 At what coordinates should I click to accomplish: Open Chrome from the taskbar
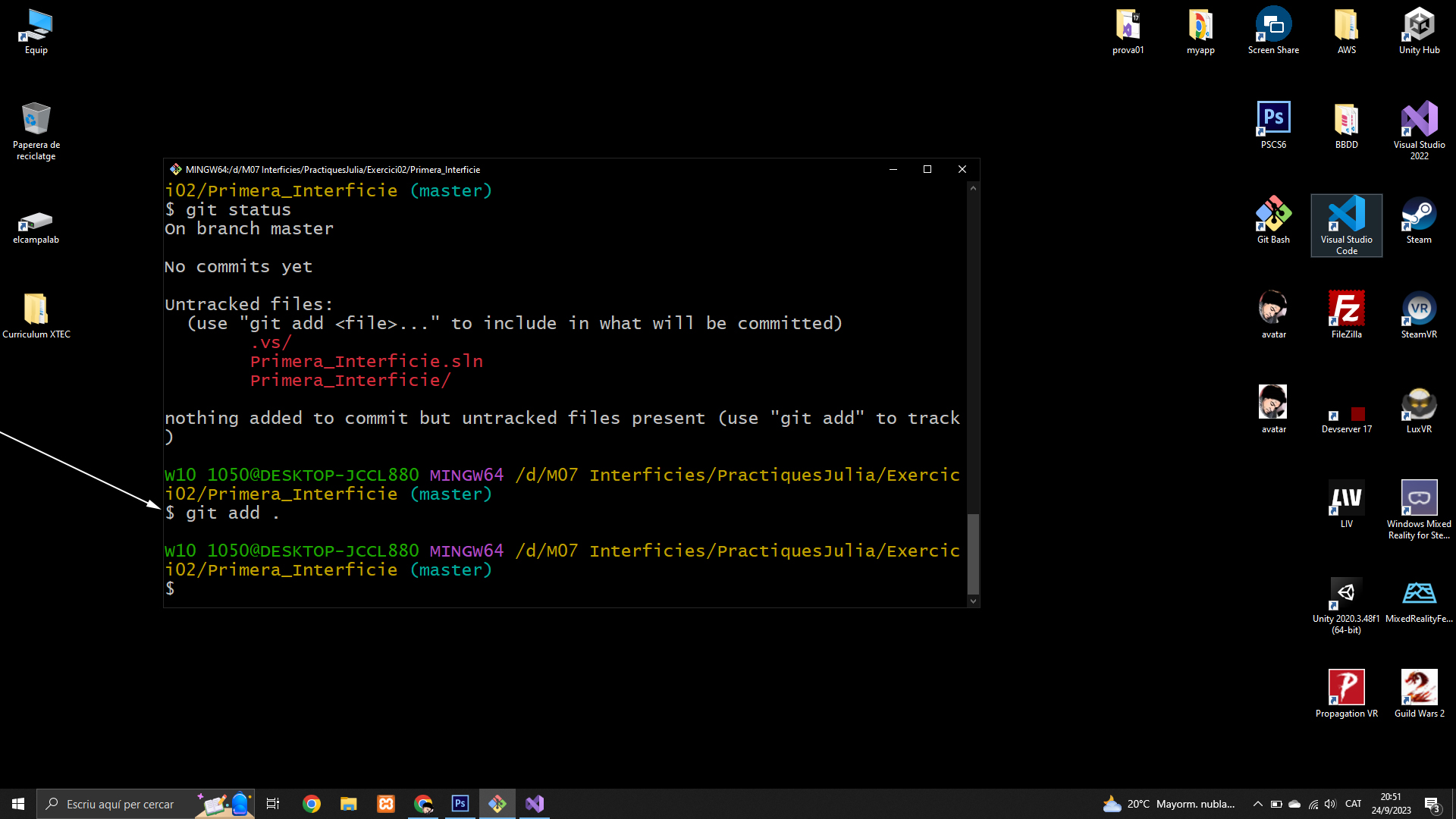tap(312, 804)
